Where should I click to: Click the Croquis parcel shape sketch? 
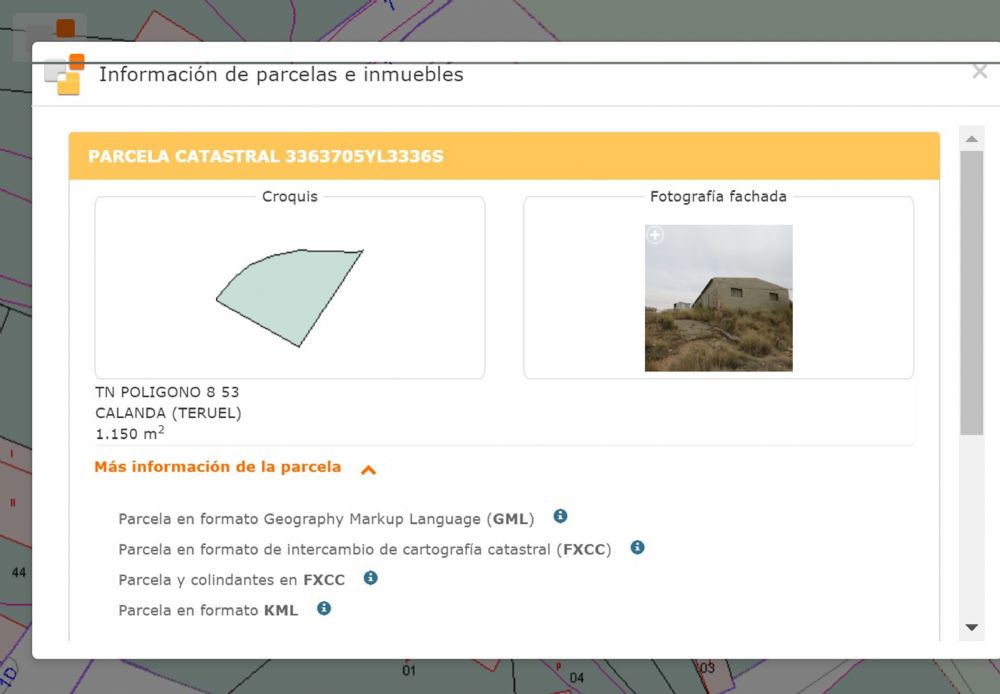(290, 298)
